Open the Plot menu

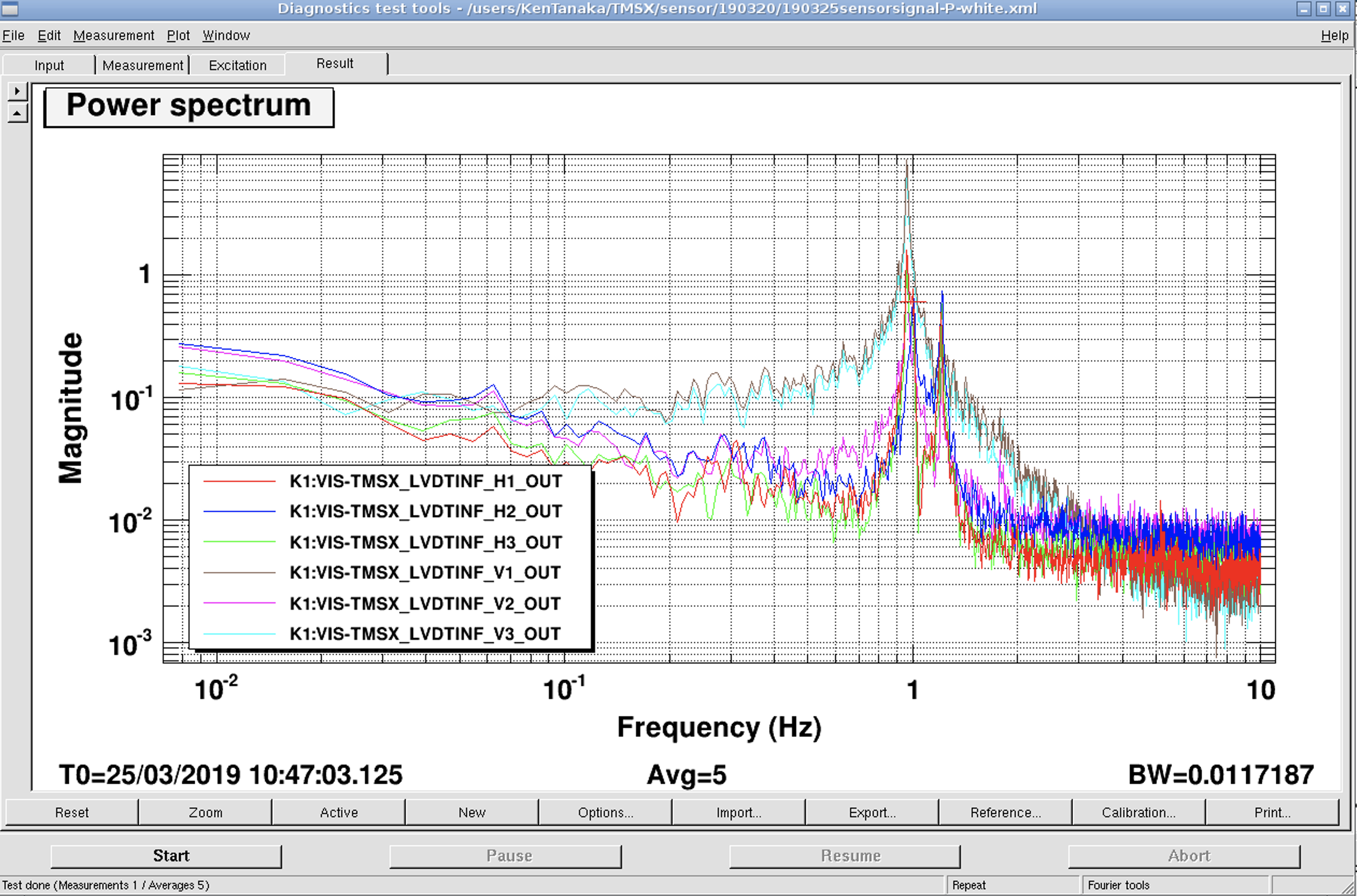click(x=178, y=35)
